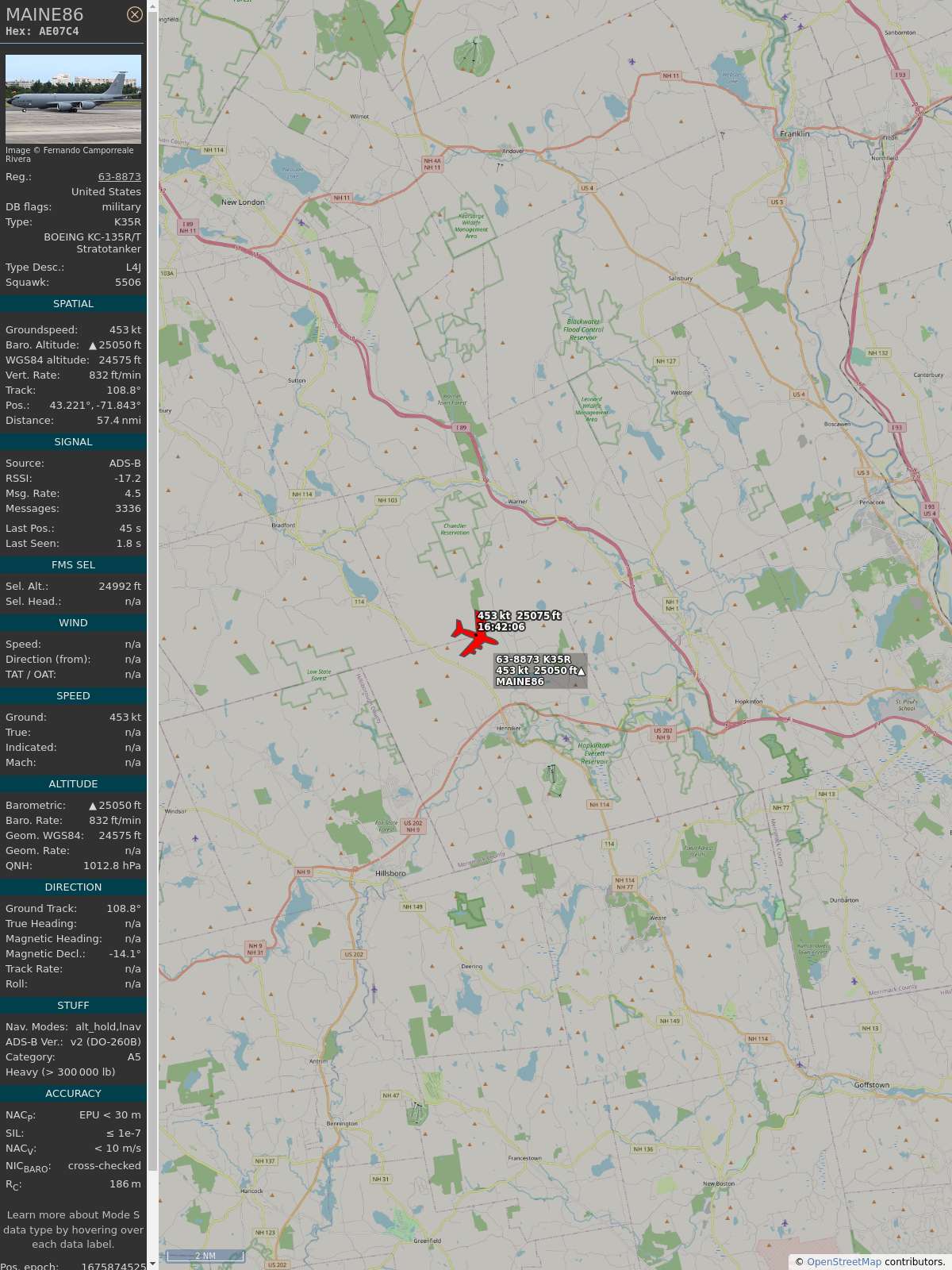
Task: Open the KC-135 aircraft photo thumbnail
Action: pos(73,98)
